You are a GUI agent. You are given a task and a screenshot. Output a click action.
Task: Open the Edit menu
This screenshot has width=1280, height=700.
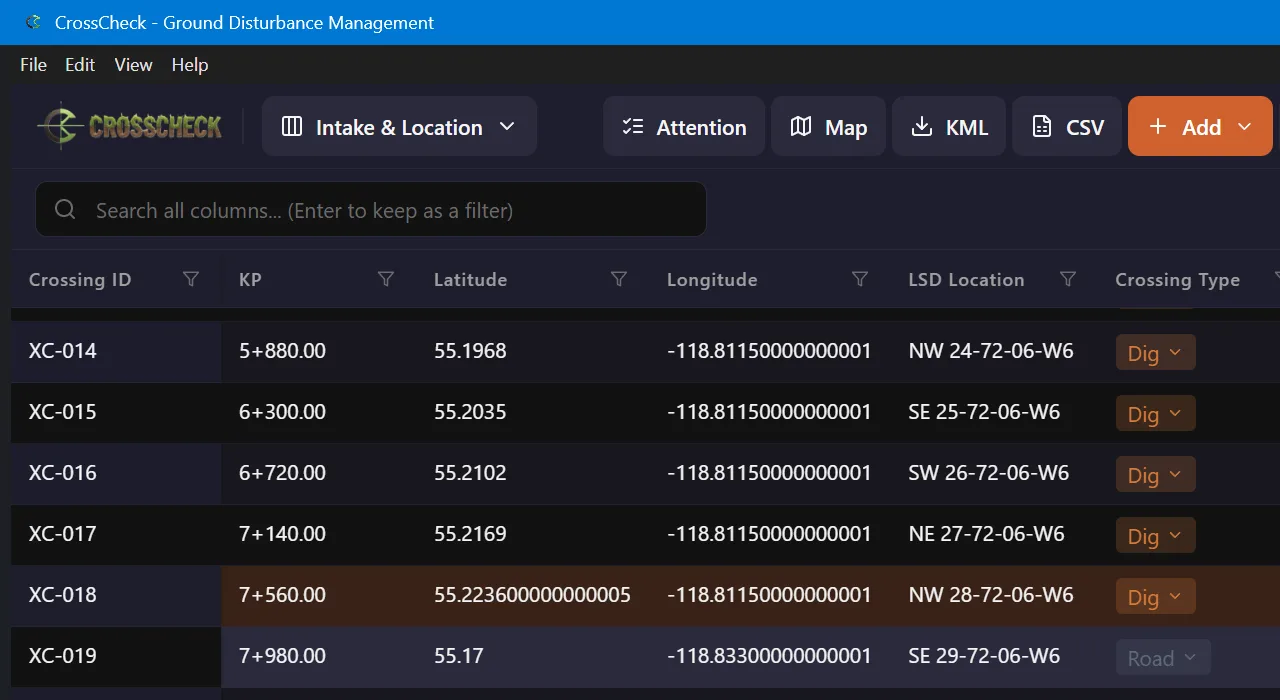coord(80,65)
